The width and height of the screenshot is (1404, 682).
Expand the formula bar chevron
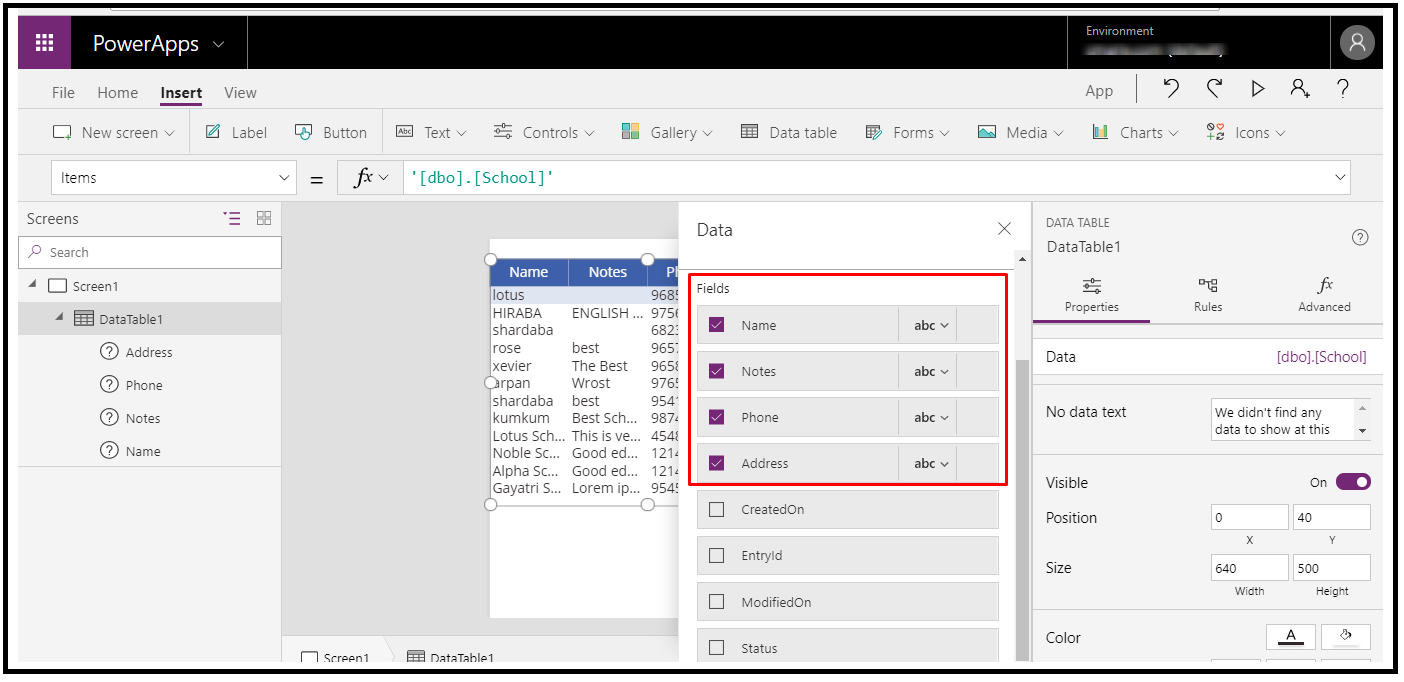1340,177
